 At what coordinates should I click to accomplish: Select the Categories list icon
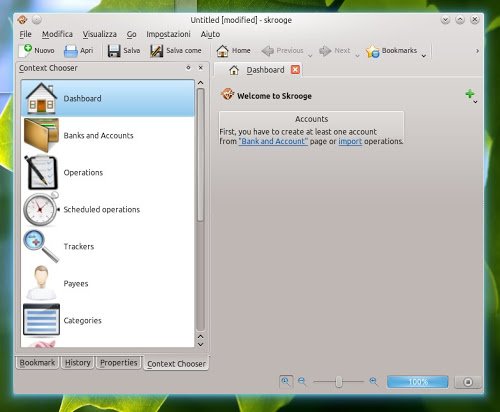[x=41, y=320]
